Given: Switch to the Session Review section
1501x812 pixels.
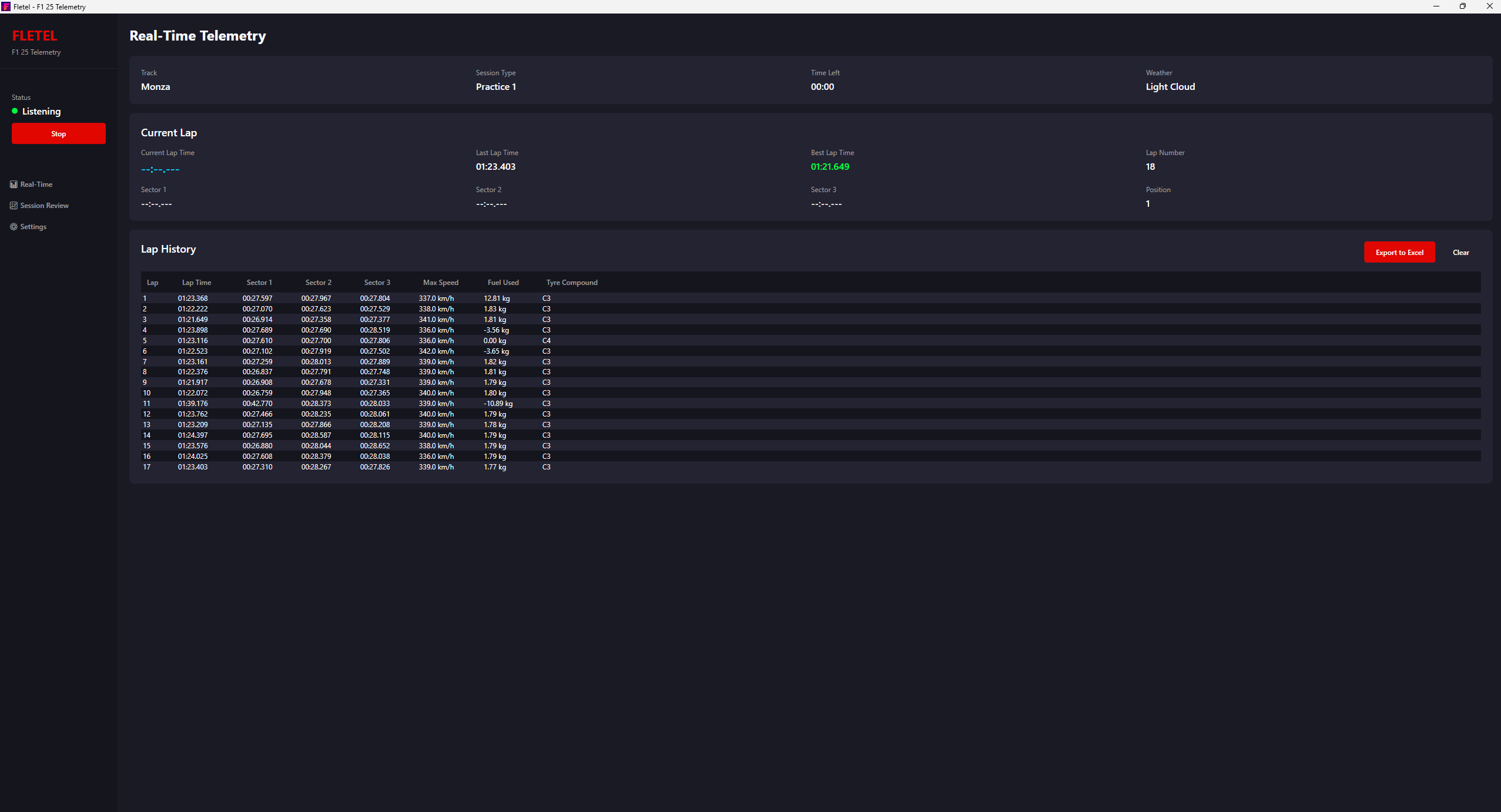Looking at the screenshot, I should [x=43, y=205].
